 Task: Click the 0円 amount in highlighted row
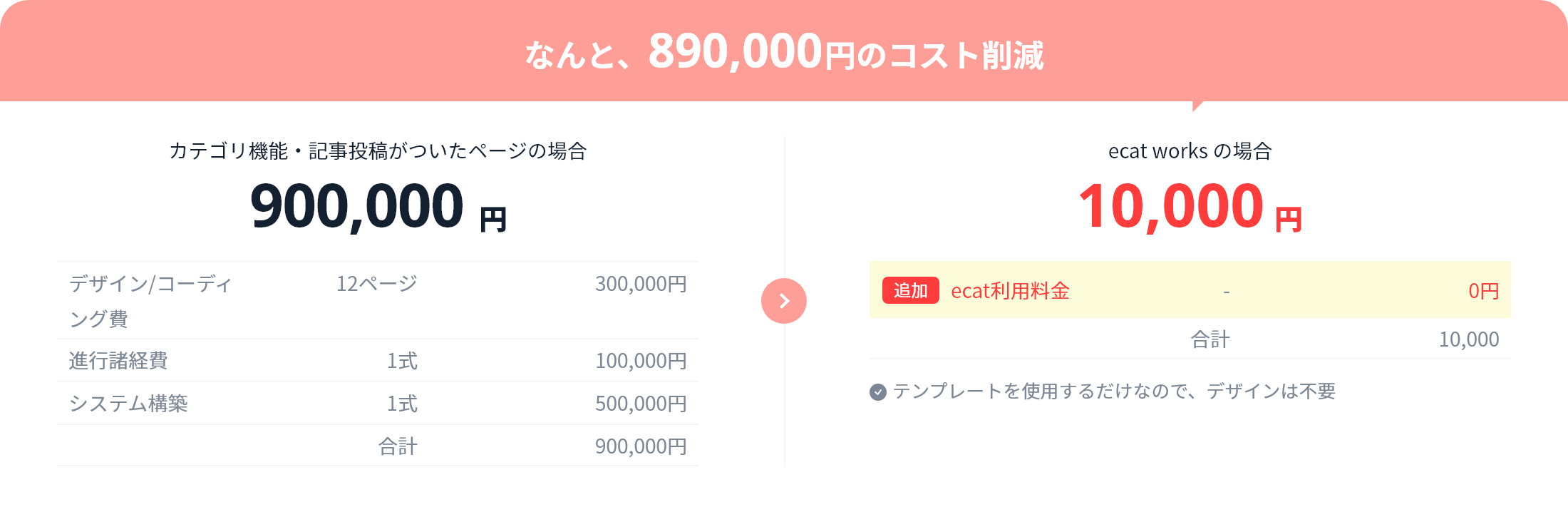tap(1484, 291)
